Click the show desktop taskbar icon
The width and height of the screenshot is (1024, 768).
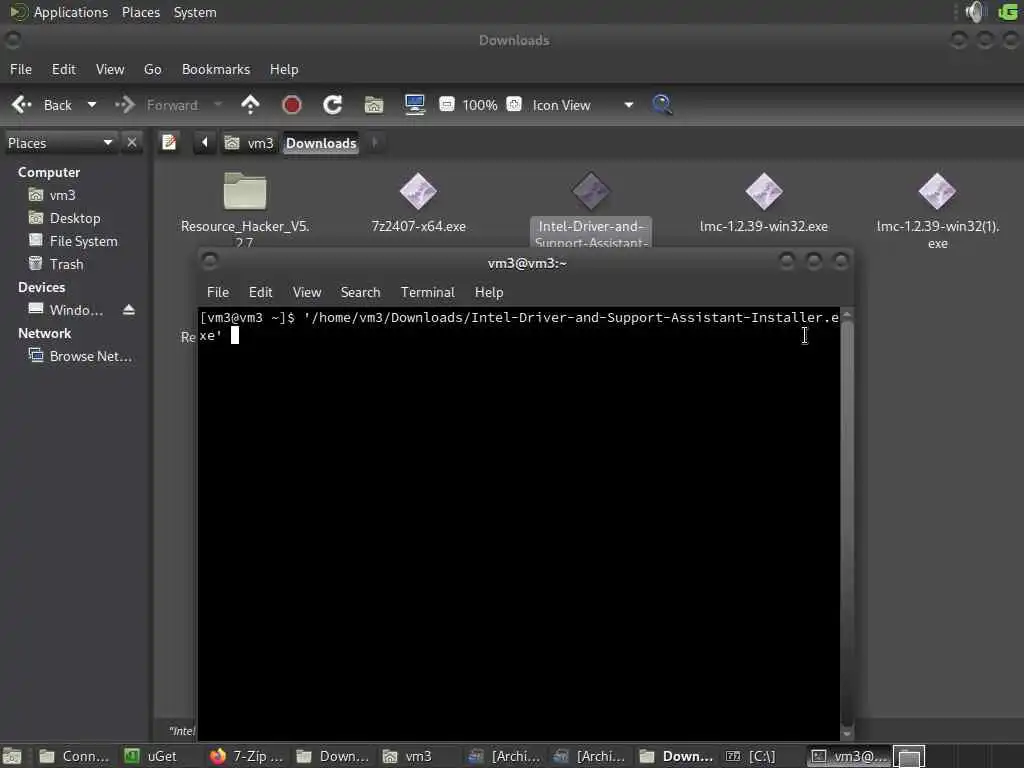point(12,757)
